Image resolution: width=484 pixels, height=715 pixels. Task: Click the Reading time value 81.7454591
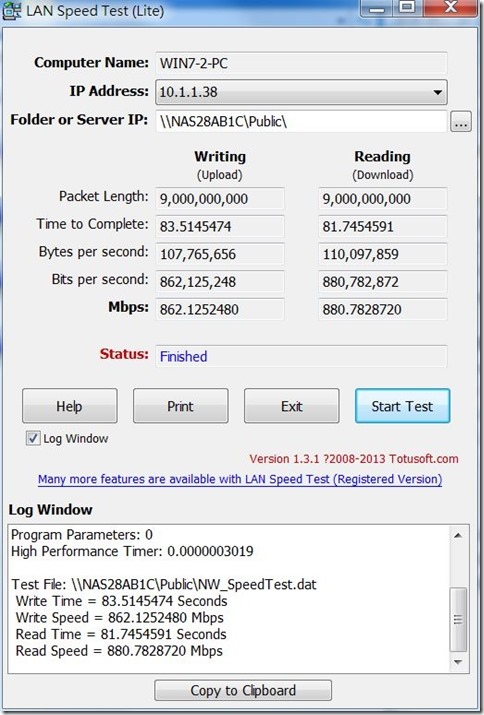pyautogui.click(x=383, y=227)
